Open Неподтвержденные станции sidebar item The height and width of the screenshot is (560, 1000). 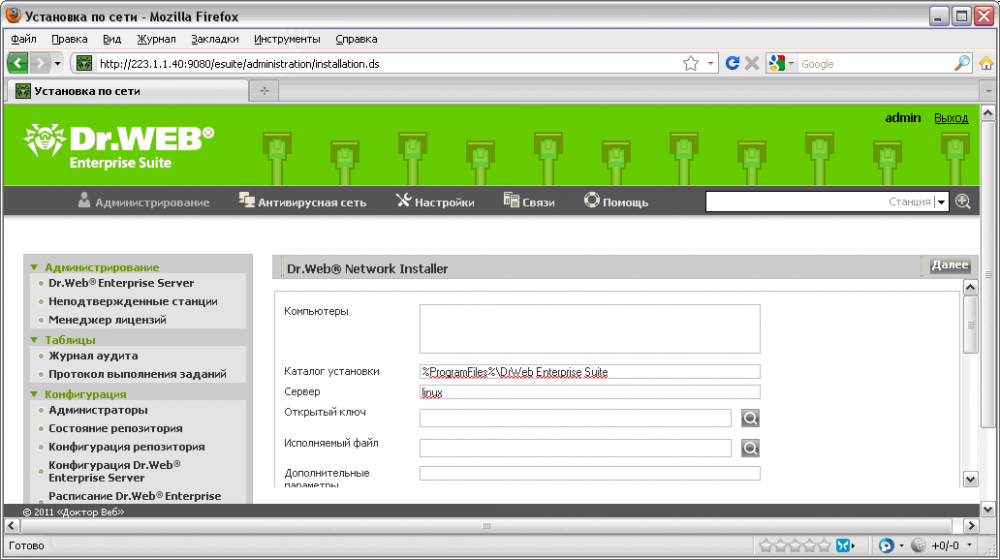(x=133, y=301)
